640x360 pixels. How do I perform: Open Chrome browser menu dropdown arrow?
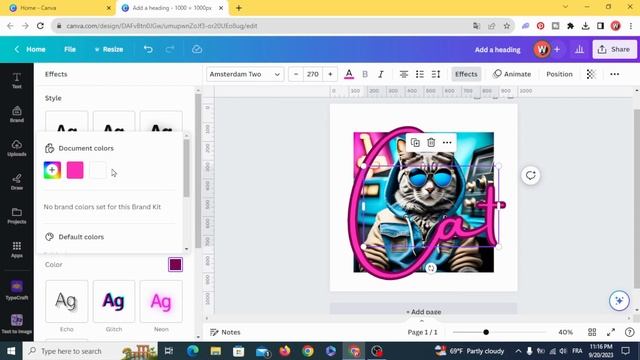click(x=565, y=7)
